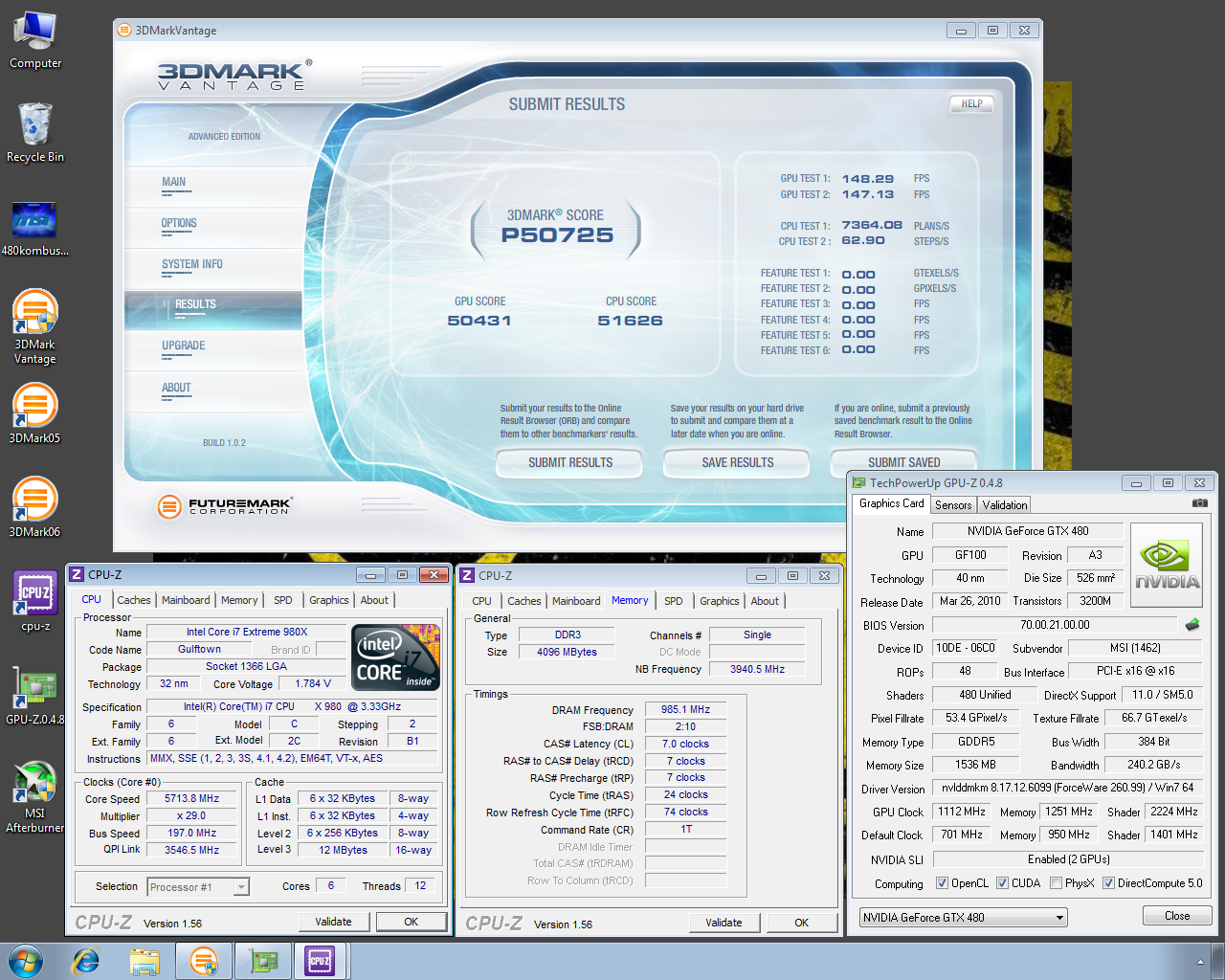Click OK in the right CPU-Z window
The image size is (1225, 980).
pos(802,923)
